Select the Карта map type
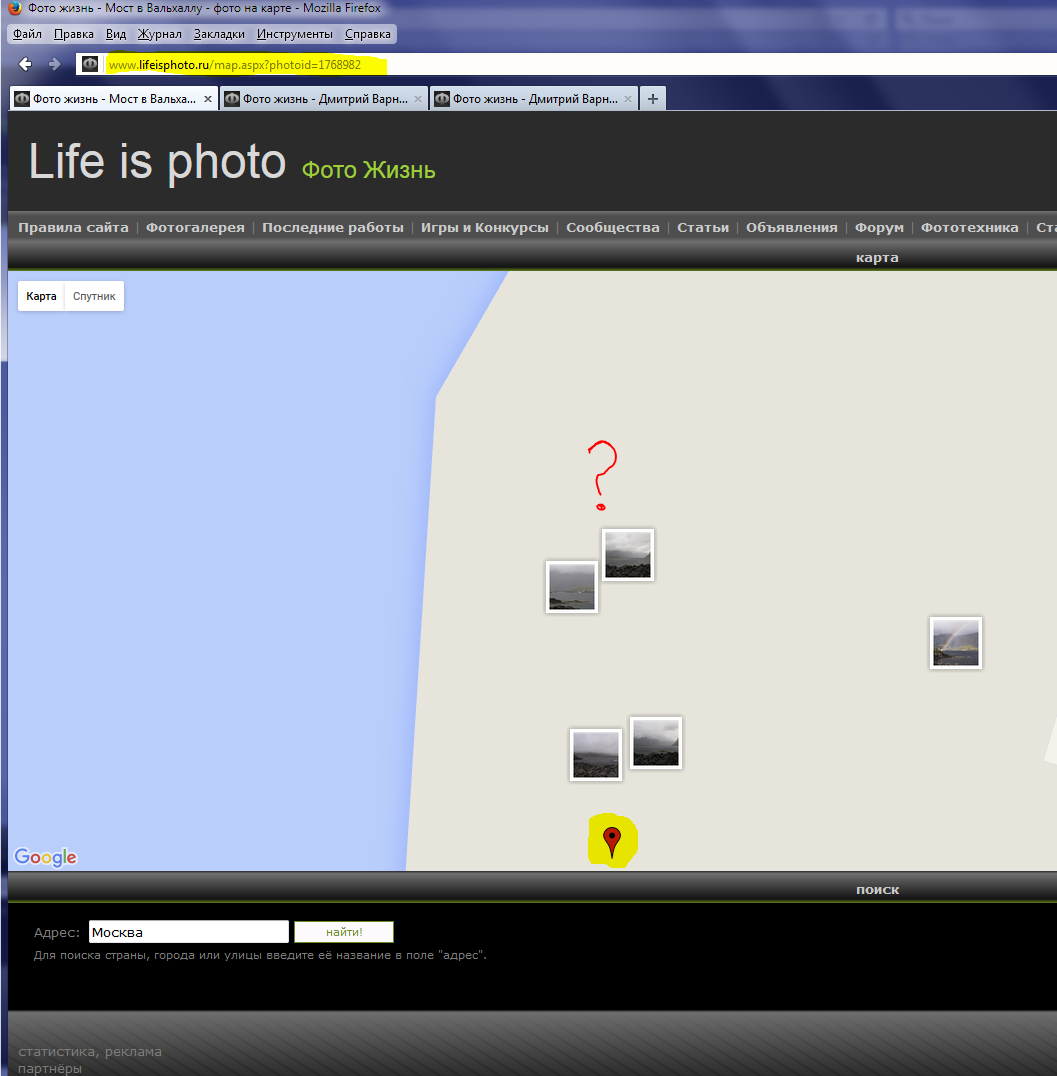This screenshot has height=1076, width=1057. [x=41, y=297]
